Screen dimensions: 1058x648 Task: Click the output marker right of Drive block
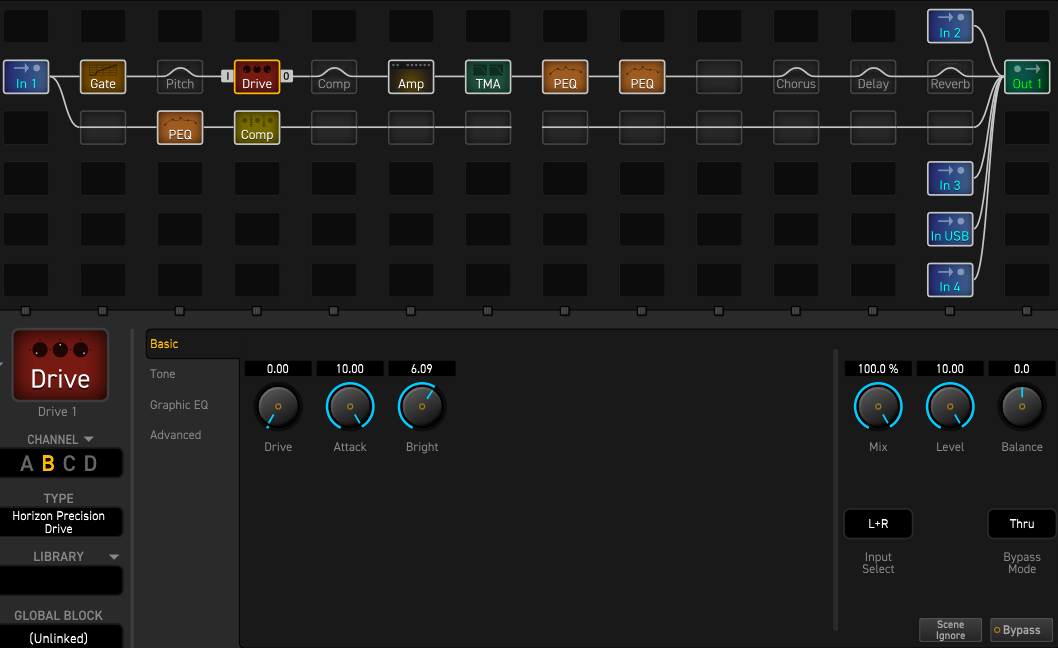coord(287,76)
